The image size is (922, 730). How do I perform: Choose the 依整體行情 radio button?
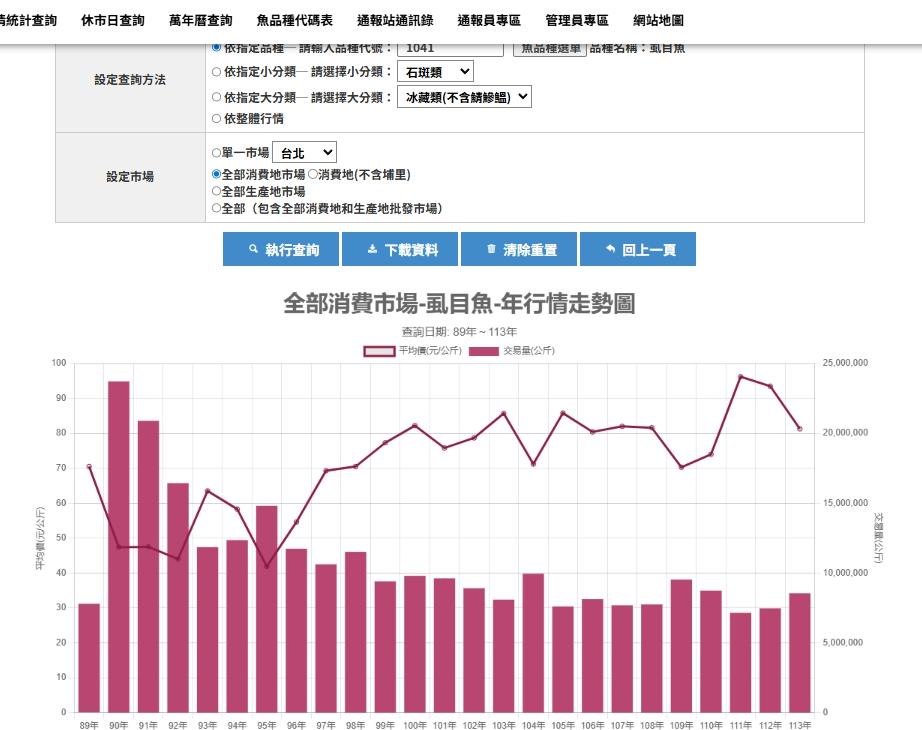tap(217, 119)
